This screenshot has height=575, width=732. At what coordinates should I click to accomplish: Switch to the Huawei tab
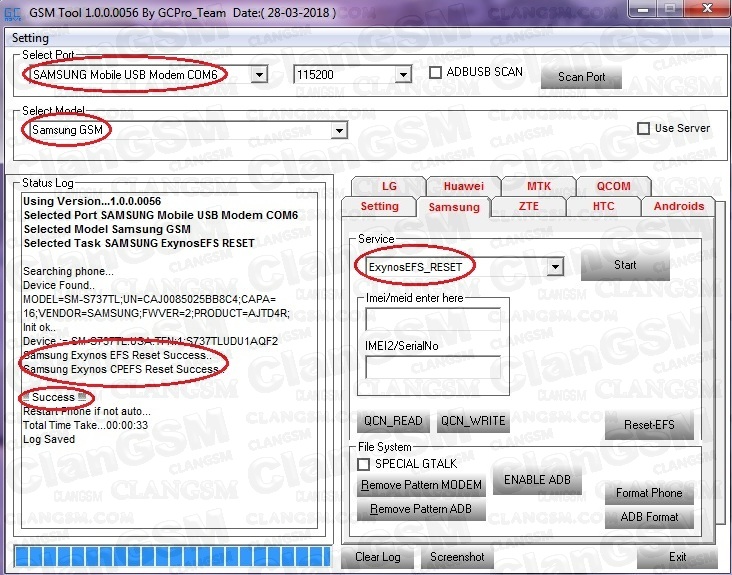[x=464, y=186]
